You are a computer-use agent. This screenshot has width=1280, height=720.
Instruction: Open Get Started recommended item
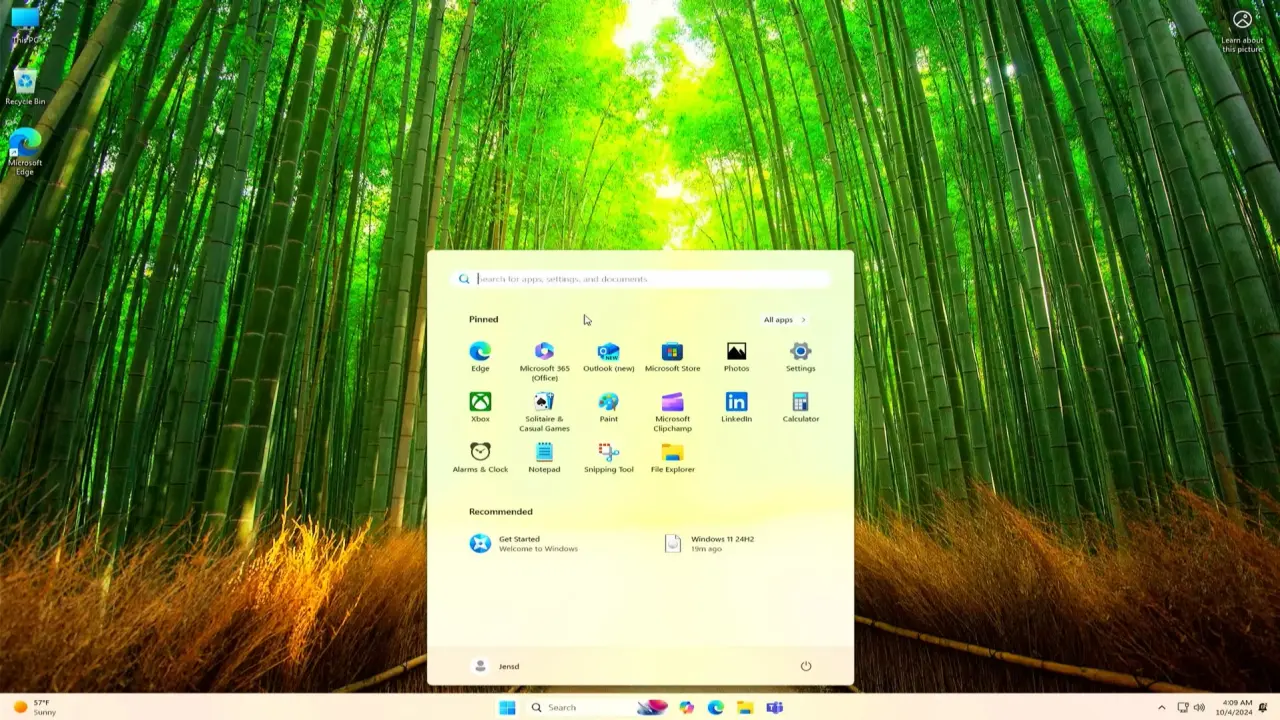click(x=525, y=543)
